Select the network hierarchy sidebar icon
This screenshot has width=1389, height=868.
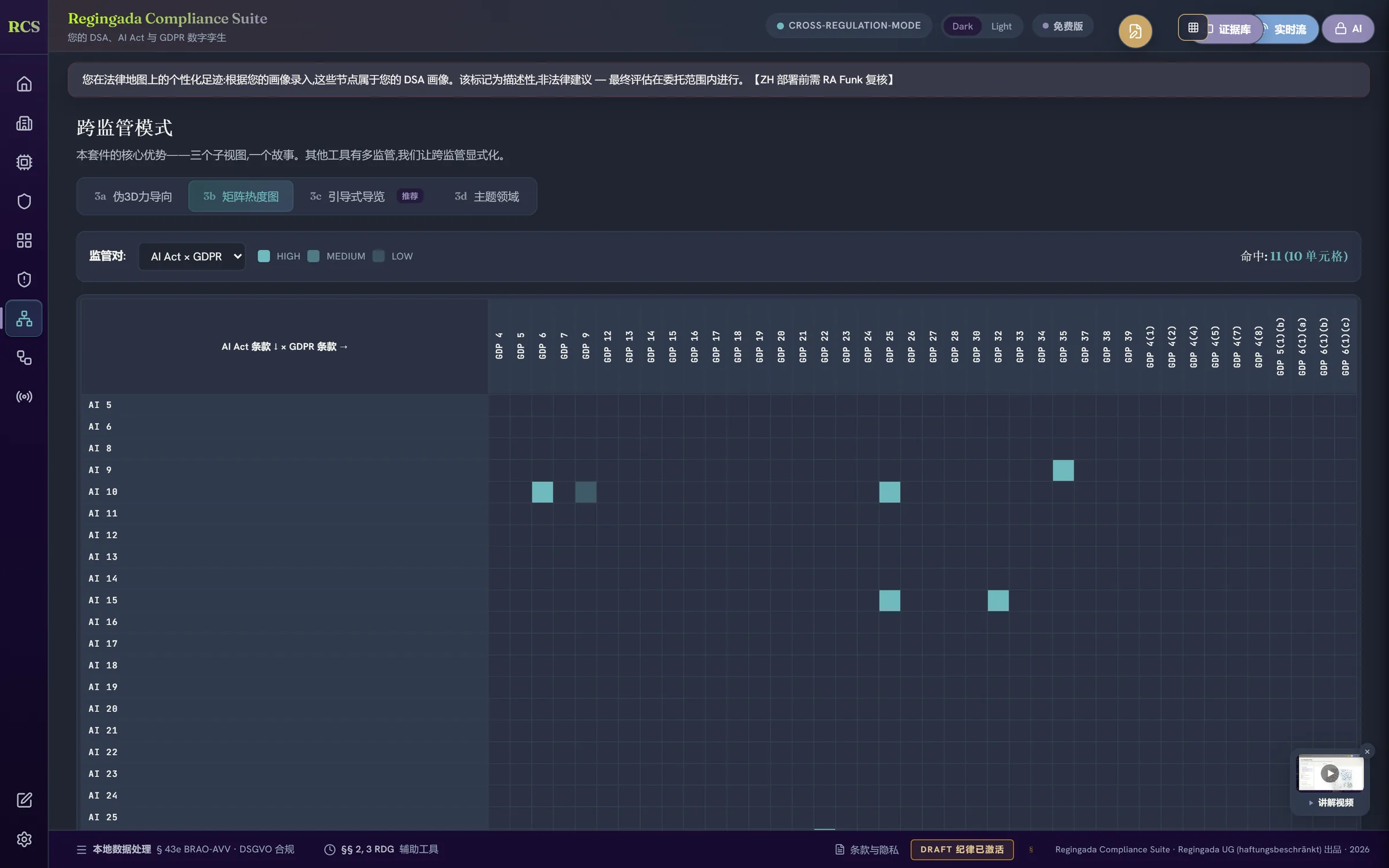[x=24, y=318]
